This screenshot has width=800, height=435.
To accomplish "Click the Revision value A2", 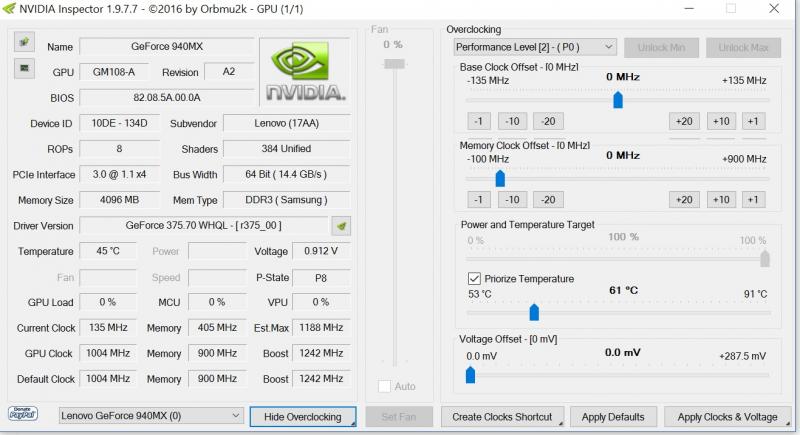I will pos(229,72).
